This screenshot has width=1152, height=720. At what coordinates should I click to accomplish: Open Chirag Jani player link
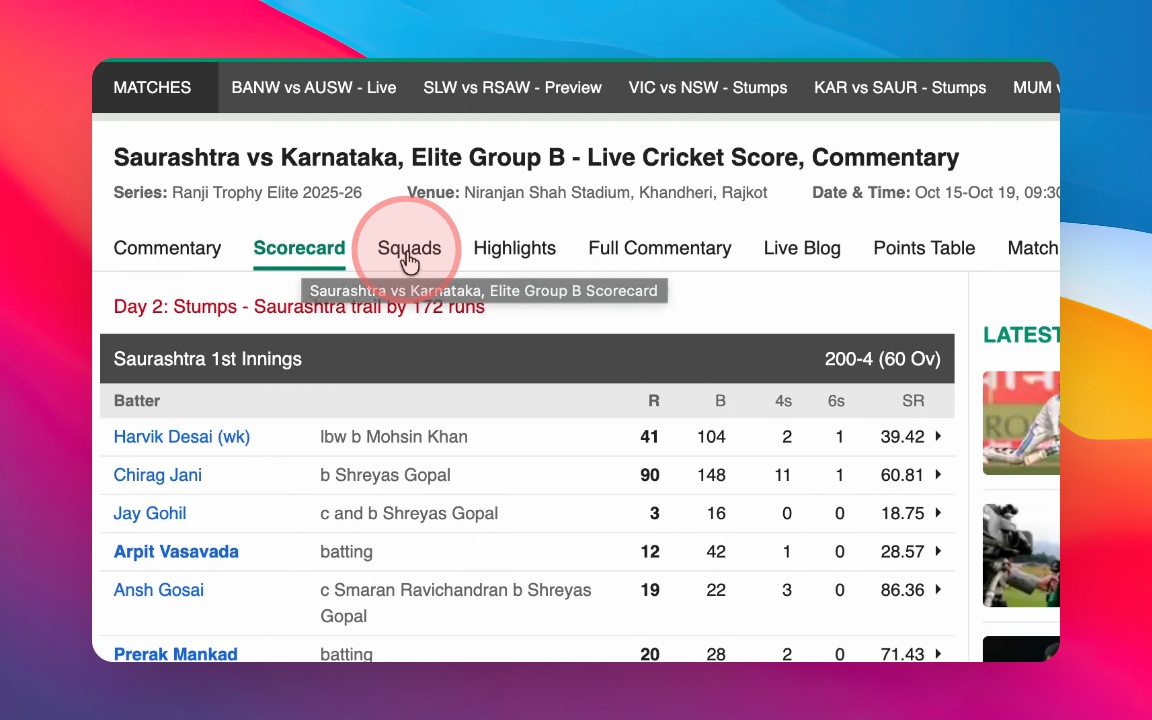tap(157, 475)
